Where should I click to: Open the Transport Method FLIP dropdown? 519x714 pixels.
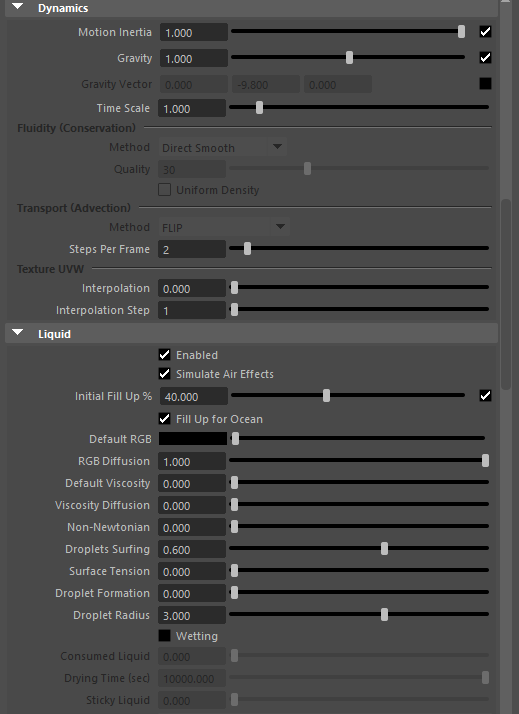coord(223,227)
